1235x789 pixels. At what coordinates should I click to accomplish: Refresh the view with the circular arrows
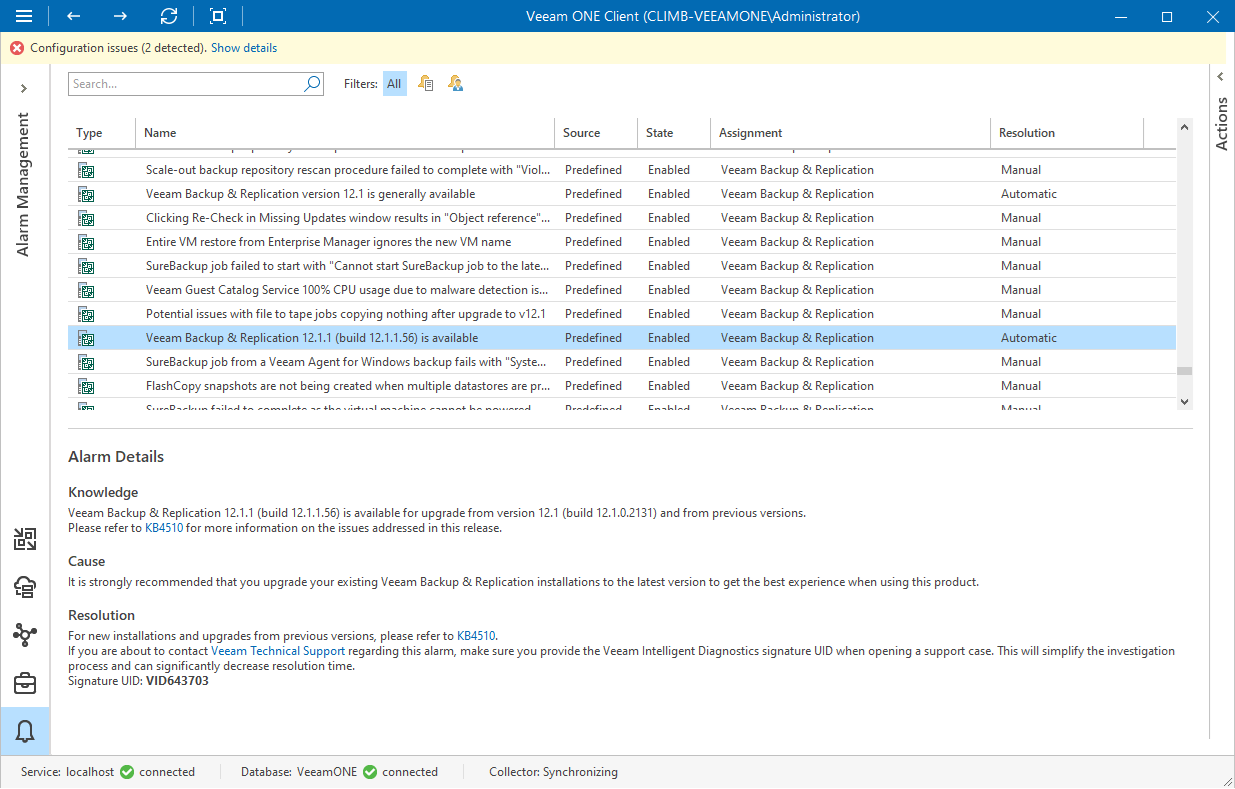(169, 16)
